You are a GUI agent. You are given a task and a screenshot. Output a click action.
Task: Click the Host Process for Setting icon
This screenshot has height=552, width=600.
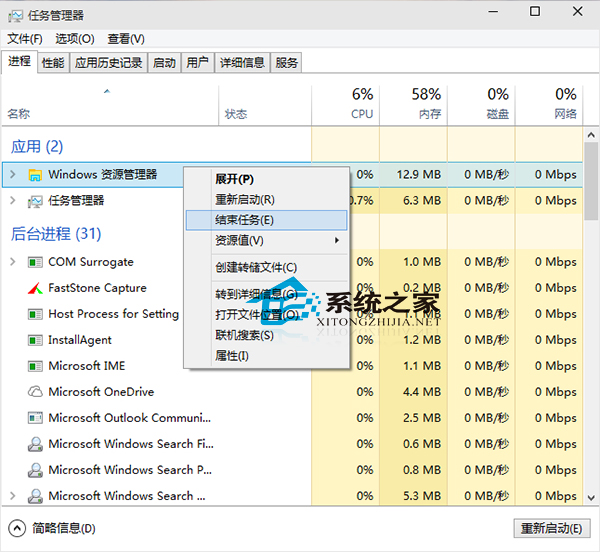click(x=35, y=314)
